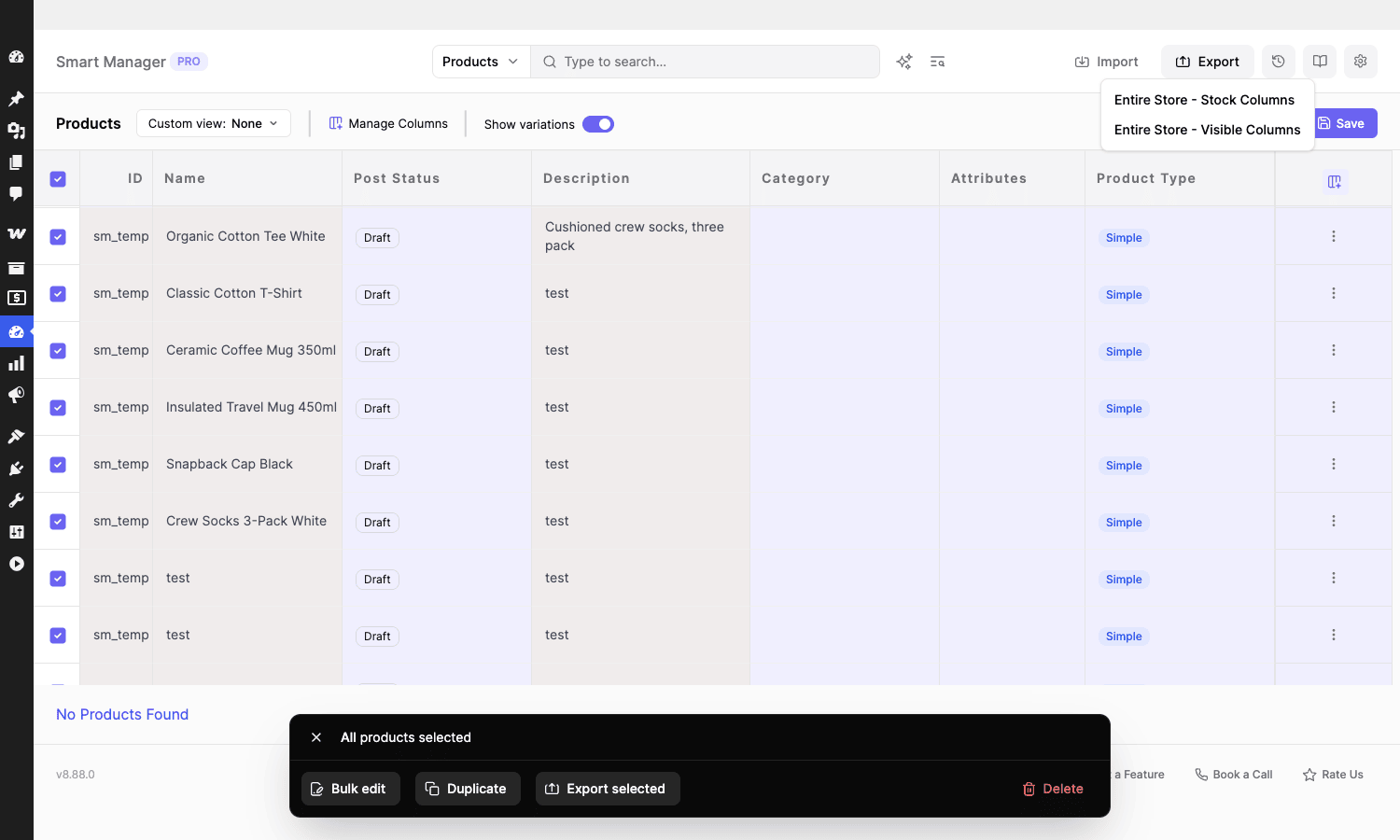Open the Rate Us link
This screenshot has width=1400, height=840.
coord(1333,775)
